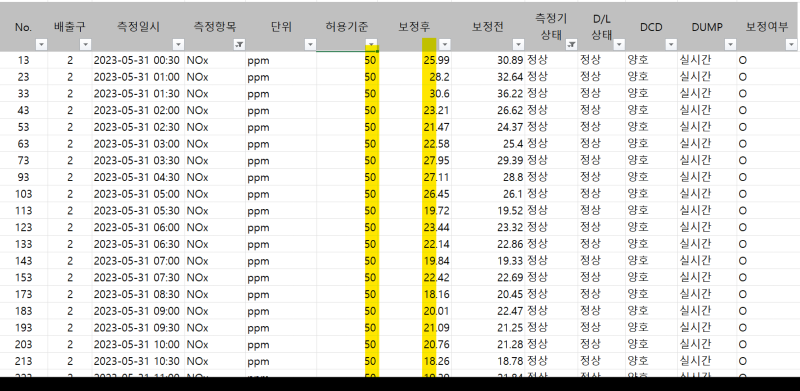Click the 측정기 상태 정상 cell in row No. 53
800x391 pixels.
(551, 127)
